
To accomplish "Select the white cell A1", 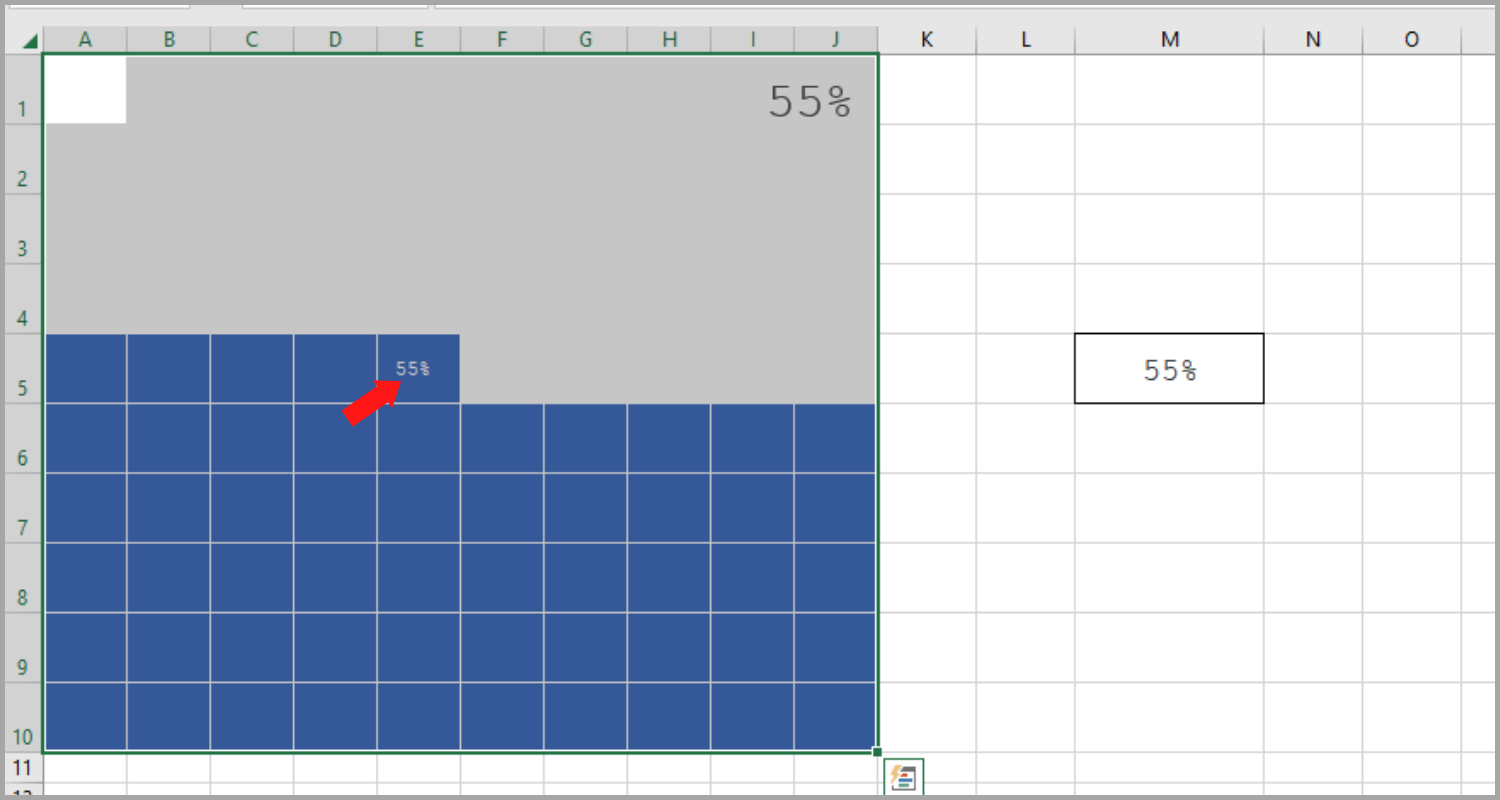I will pos(85,90).
